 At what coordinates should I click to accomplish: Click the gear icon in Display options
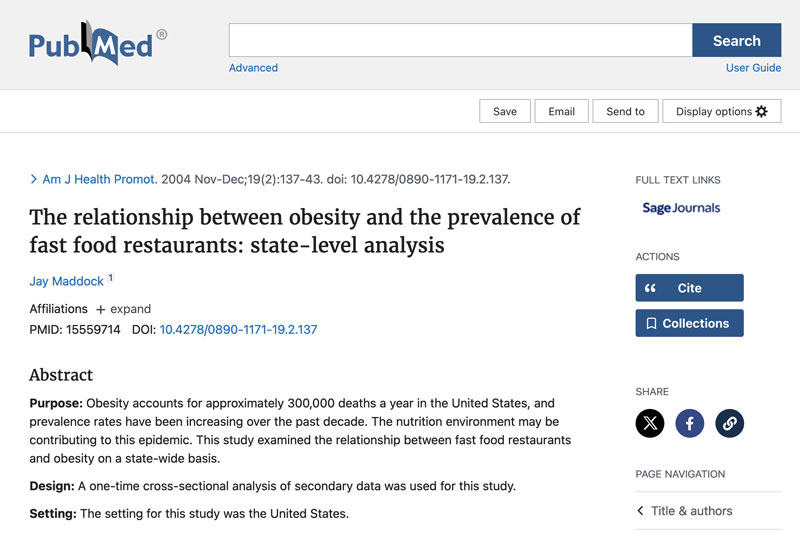pyautogui.click(x=762, y=111)
